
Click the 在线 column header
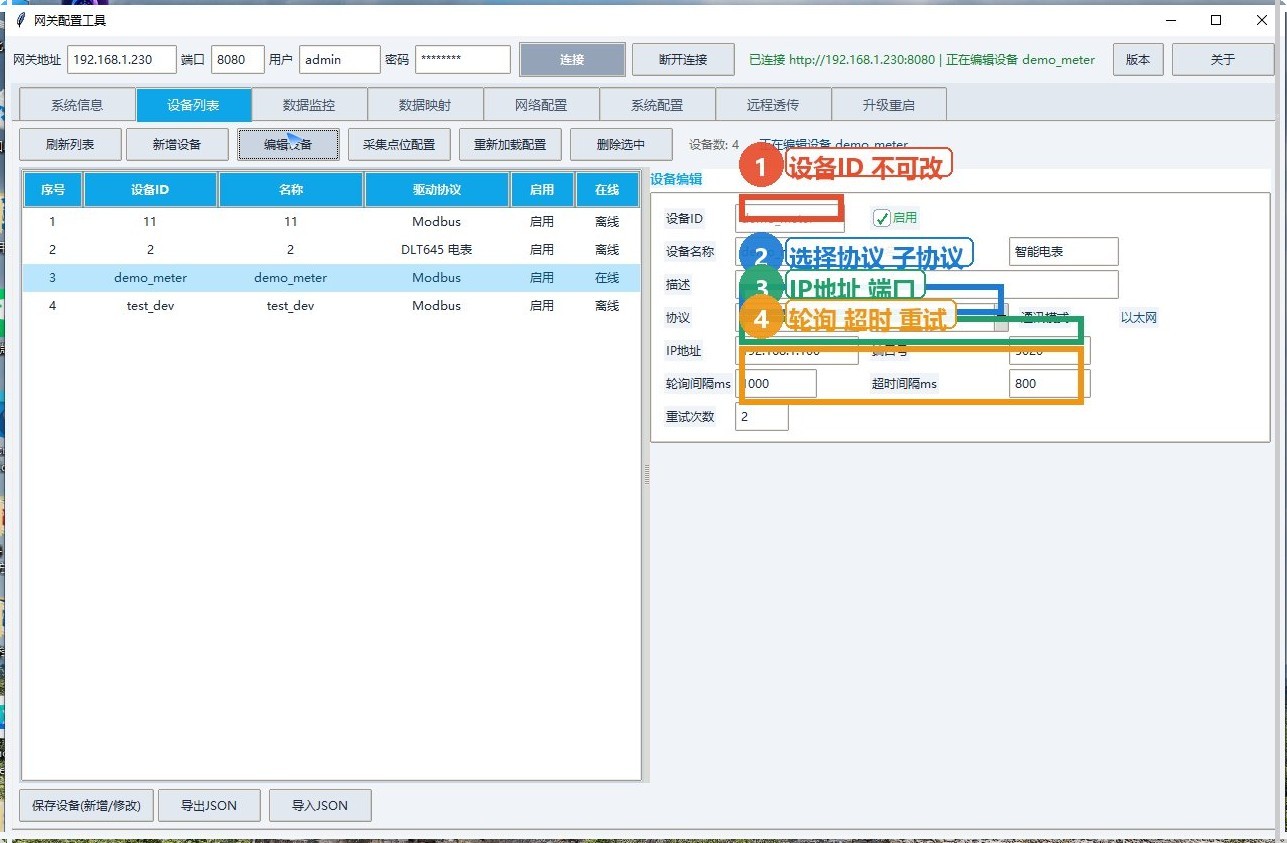[607, 190]
